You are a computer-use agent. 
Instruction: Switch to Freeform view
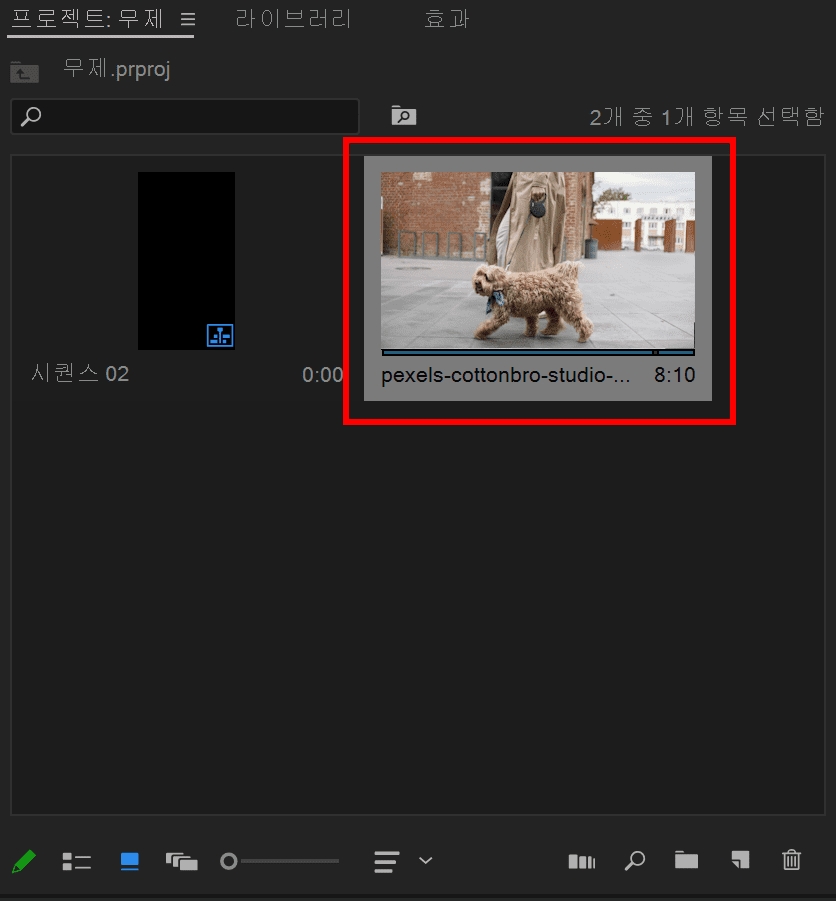point(182,861)
